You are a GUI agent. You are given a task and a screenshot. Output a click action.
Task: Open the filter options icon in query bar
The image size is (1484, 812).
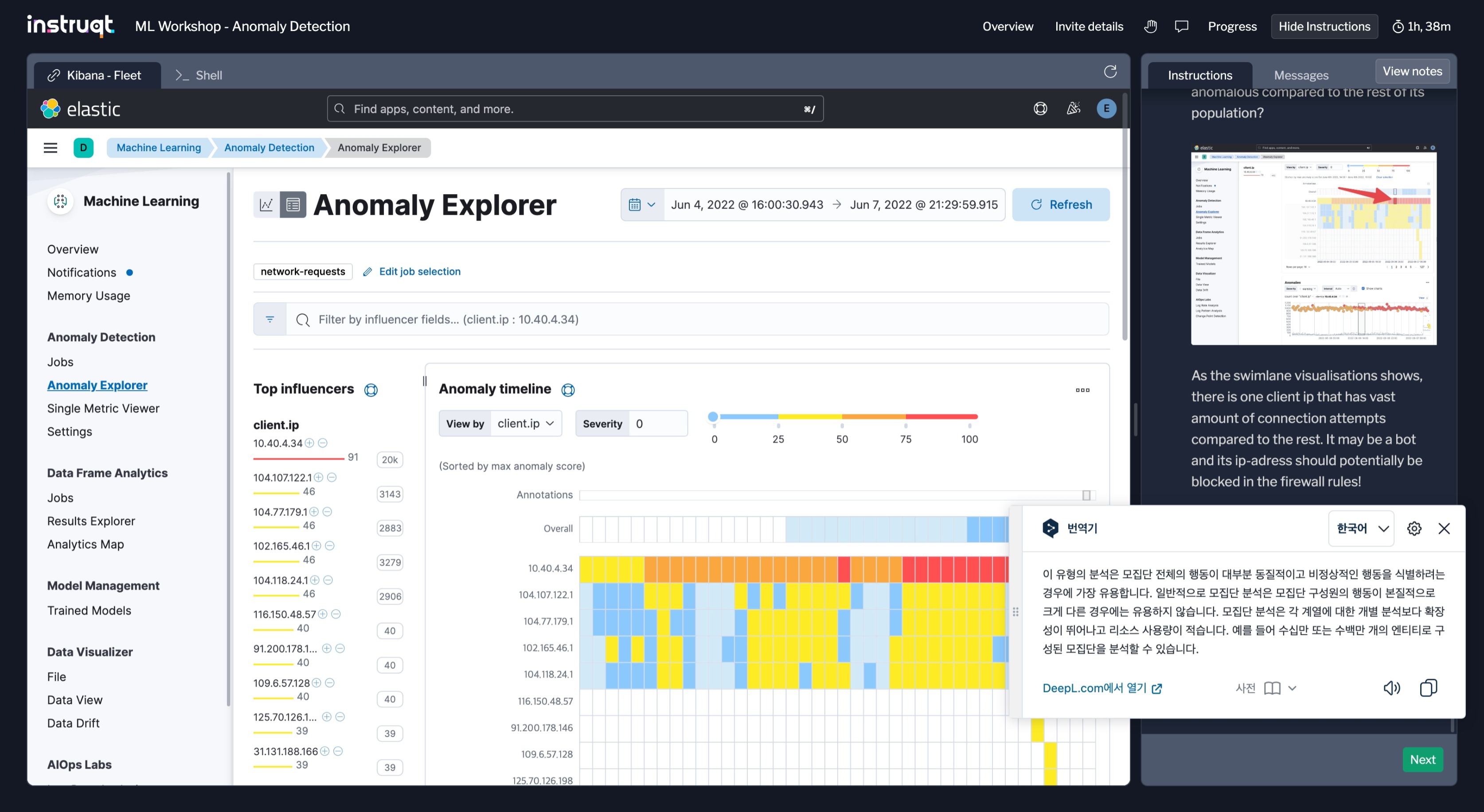tap(269, 319)
